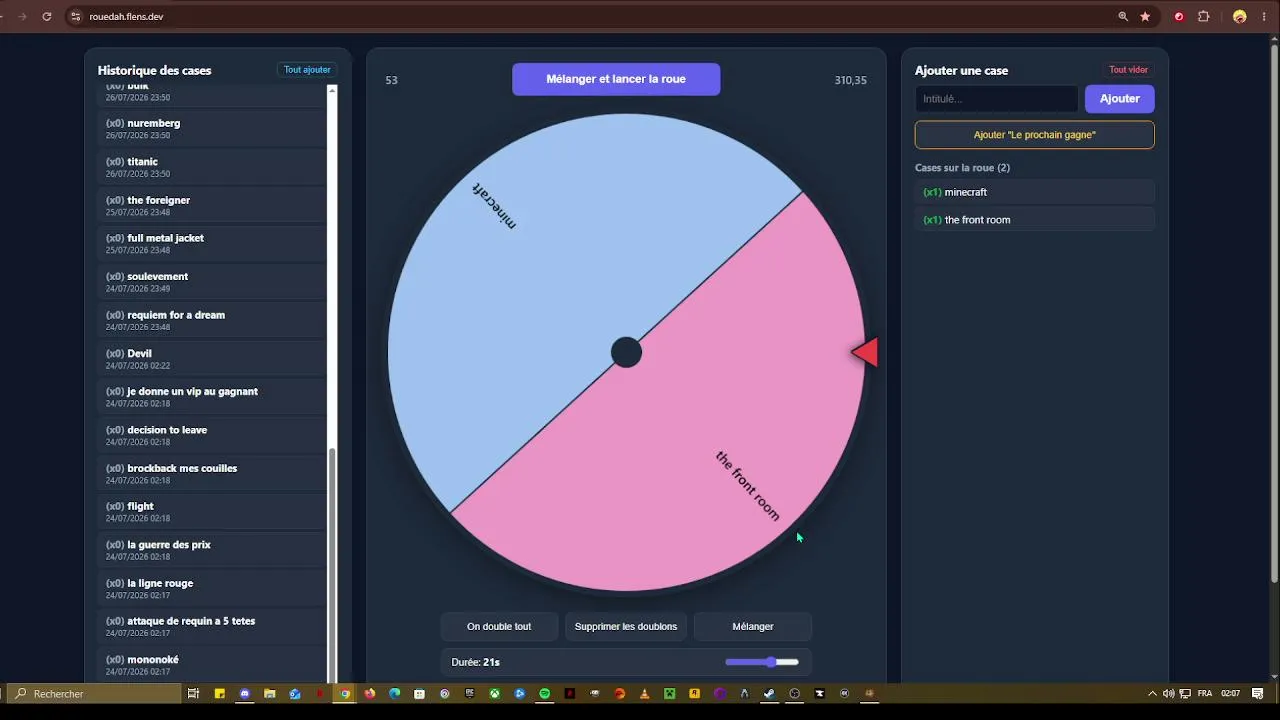Click the taskbar clock showing 02:07
This screenshot has width=1280, height=720.
[x=1230, y=693]
